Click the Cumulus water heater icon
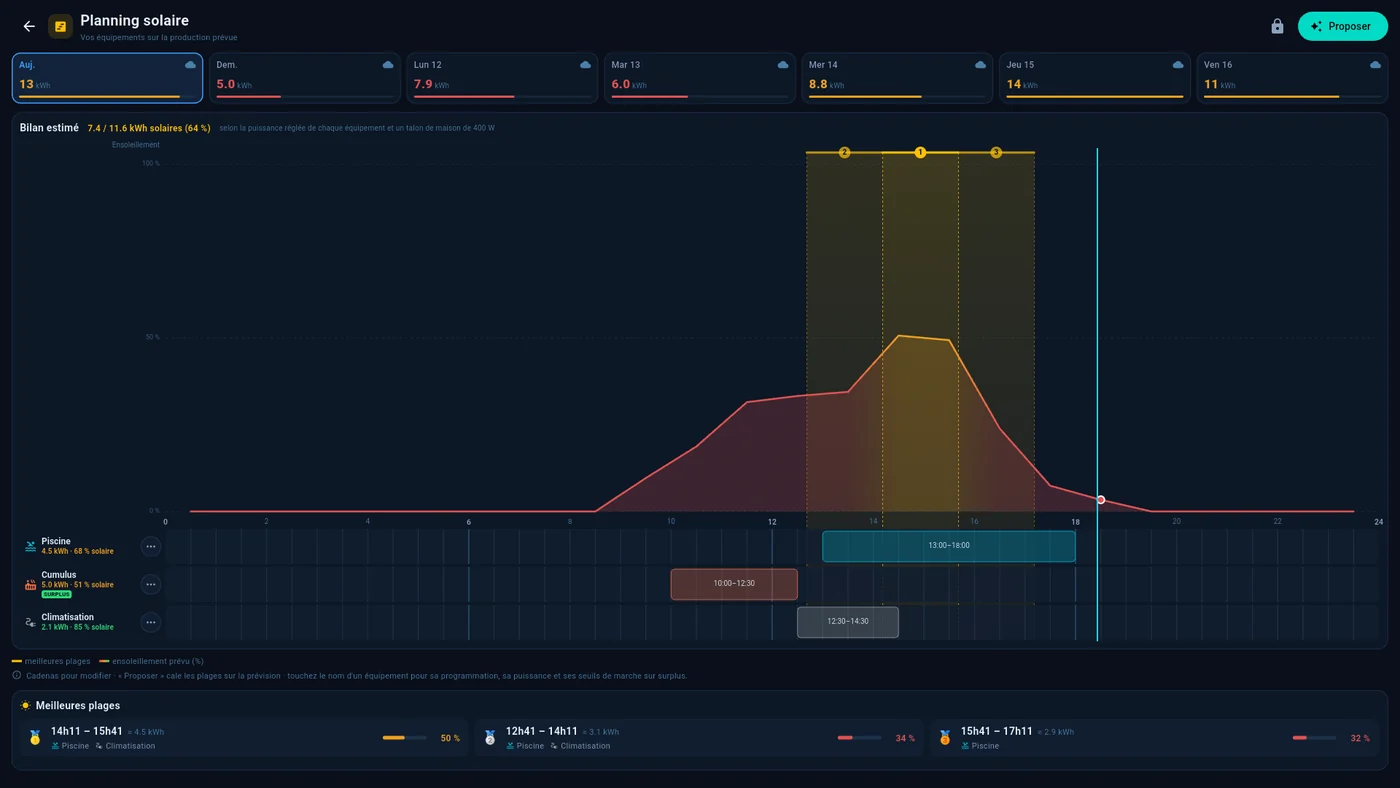The image size is (1400, 788). tap(31, 585)
